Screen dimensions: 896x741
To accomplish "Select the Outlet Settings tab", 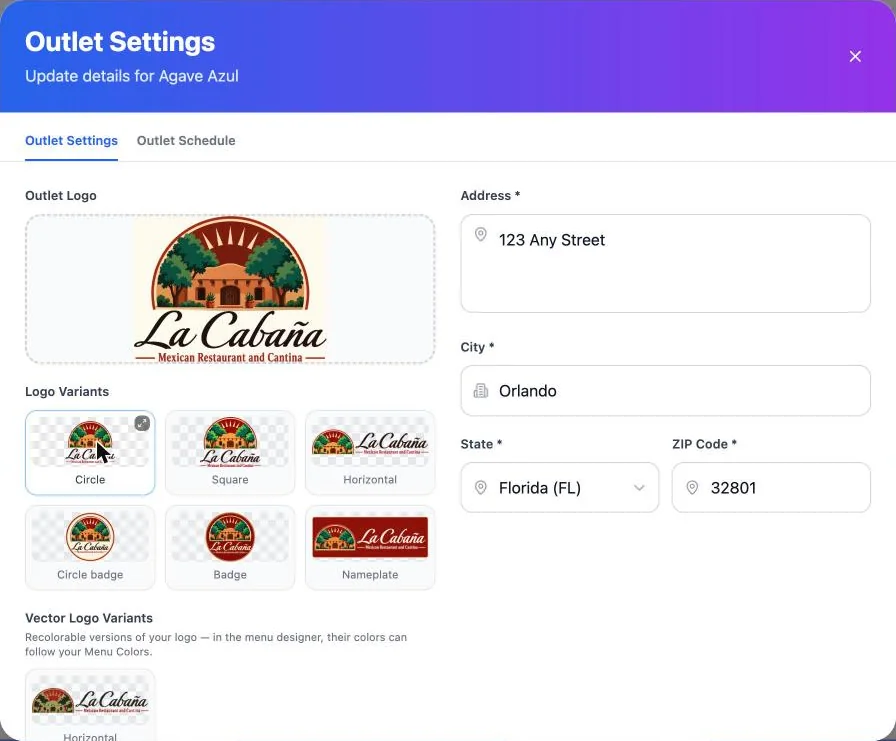I will click(71, 141).
